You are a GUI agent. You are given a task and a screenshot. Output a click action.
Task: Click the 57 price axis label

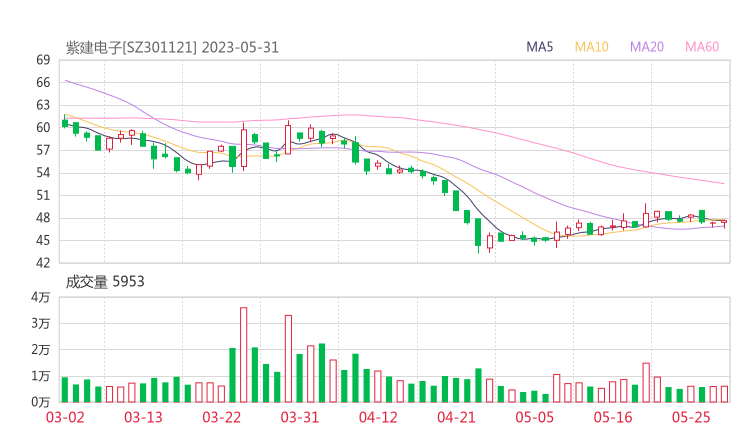[43, 150]
